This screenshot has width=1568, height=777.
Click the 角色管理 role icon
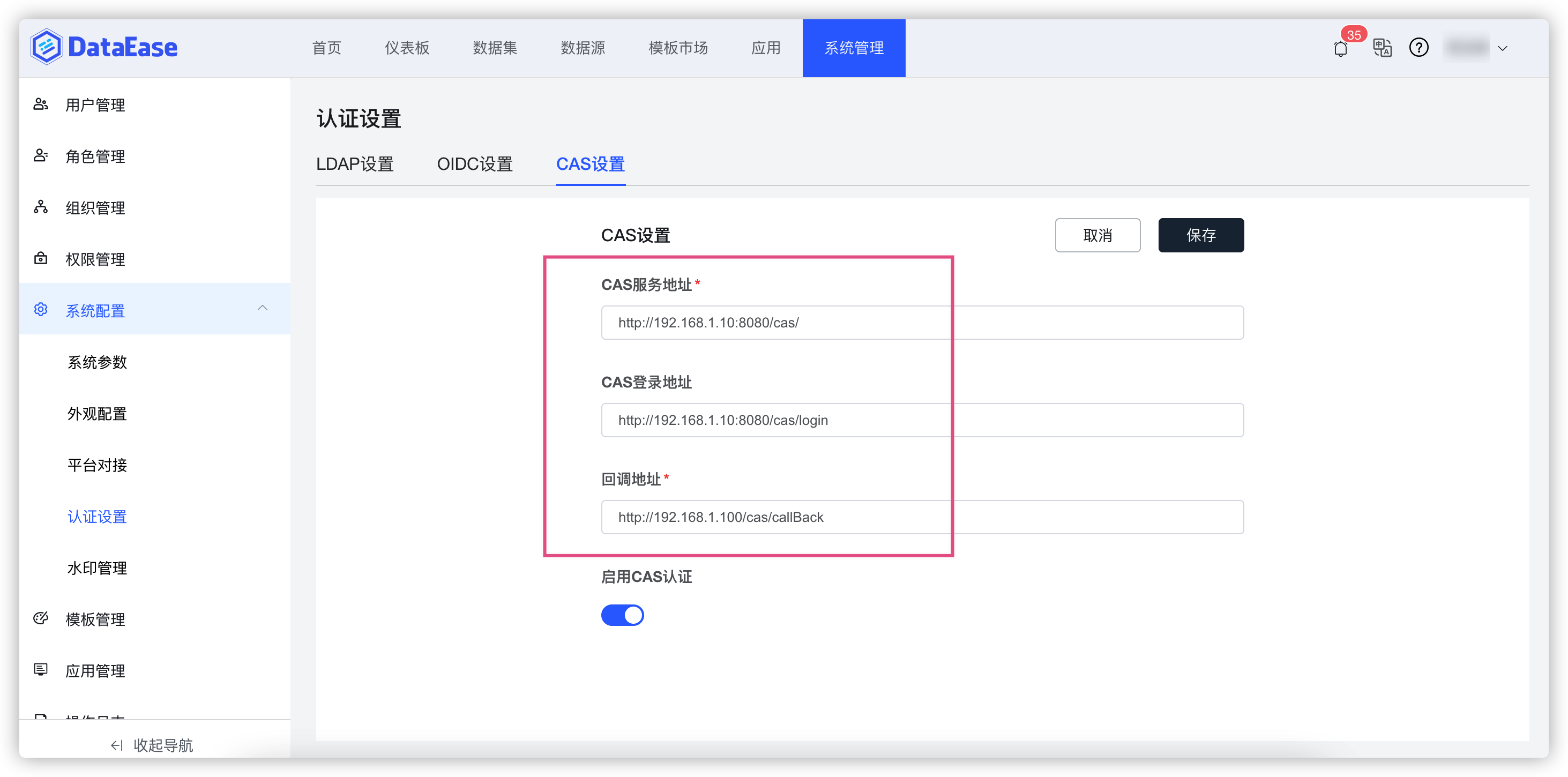[40, 156]
